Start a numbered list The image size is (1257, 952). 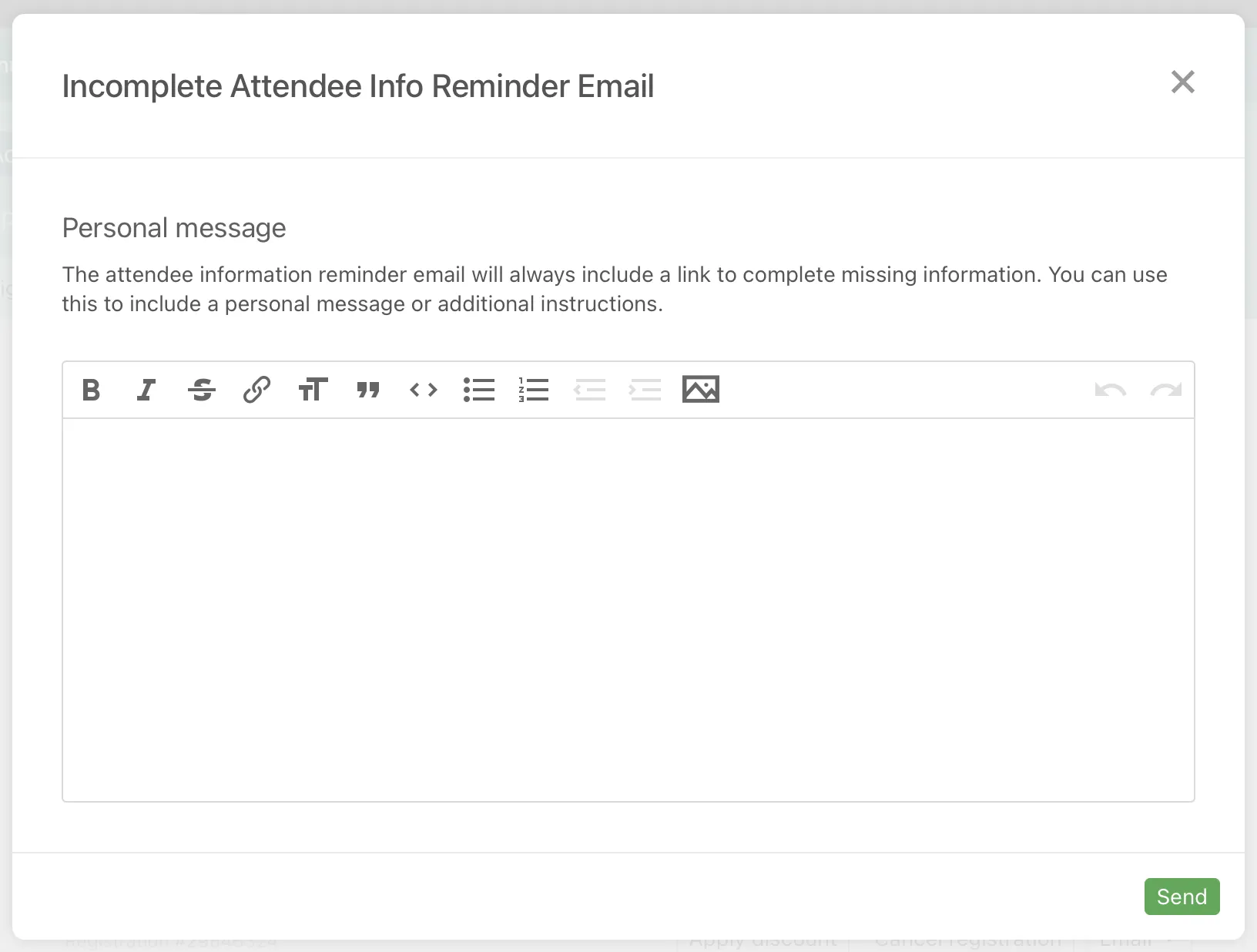(534, 390)
